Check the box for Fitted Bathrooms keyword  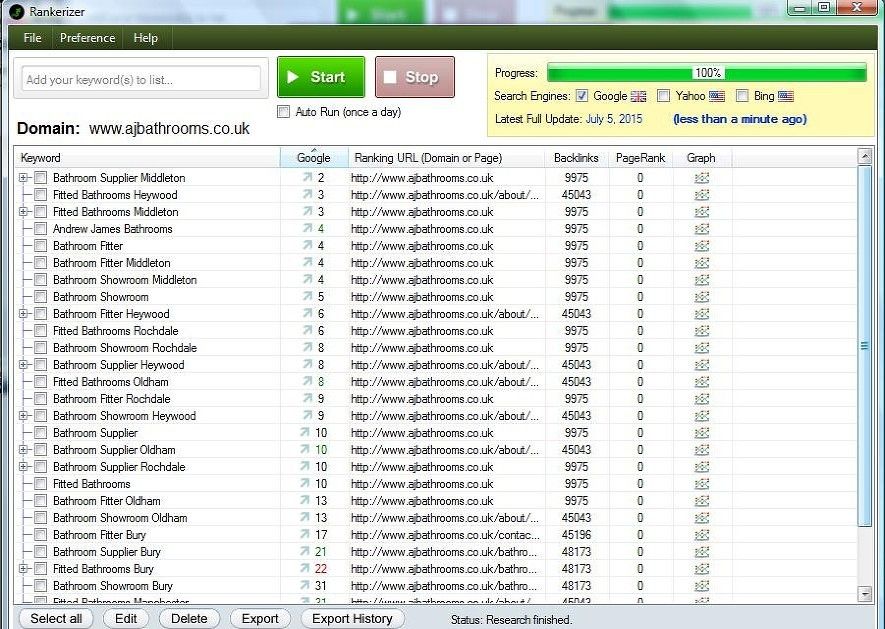point(40,484)
